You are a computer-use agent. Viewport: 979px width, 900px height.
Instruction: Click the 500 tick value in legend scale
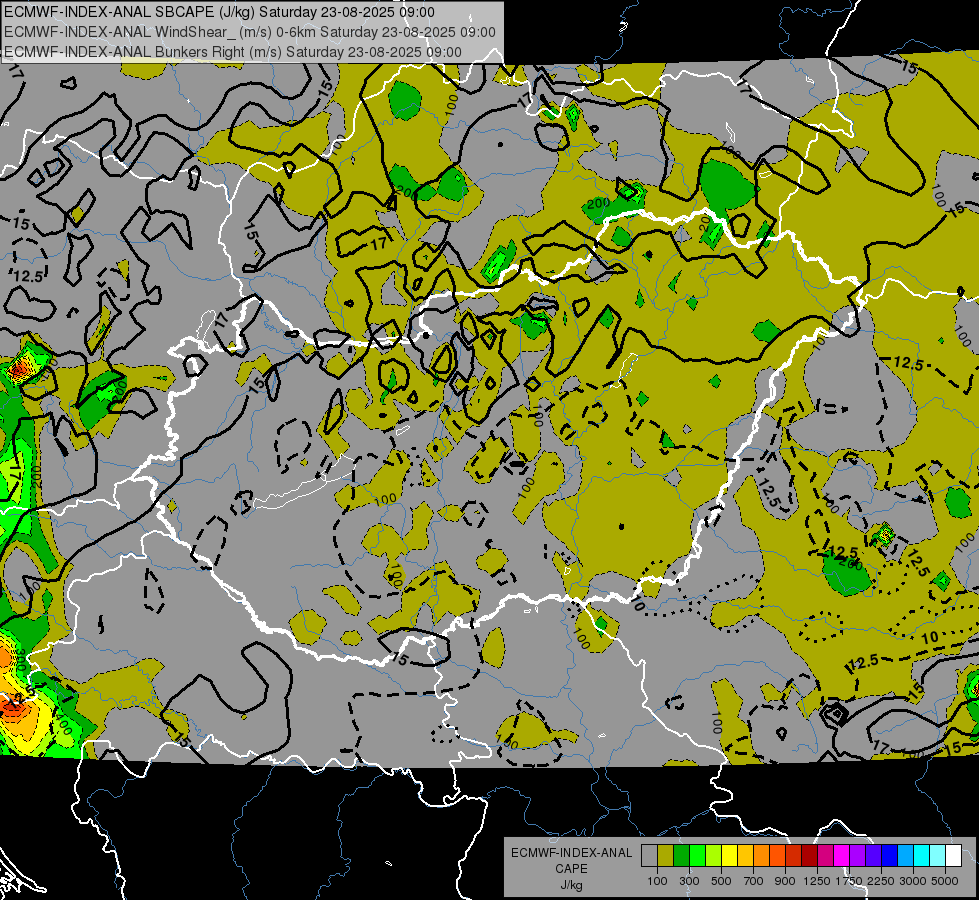coord(721,881)
